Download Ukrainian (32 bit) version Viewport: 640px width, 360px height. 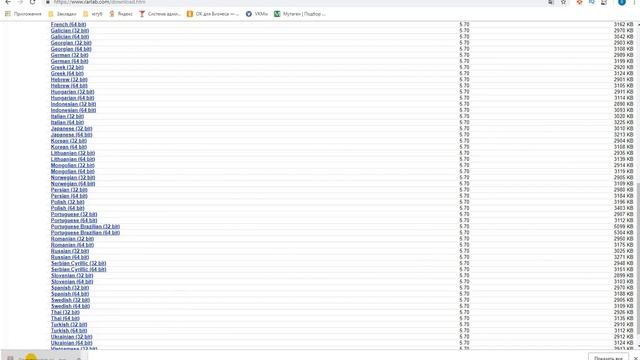pyautogui.click(x=71, y=337)
